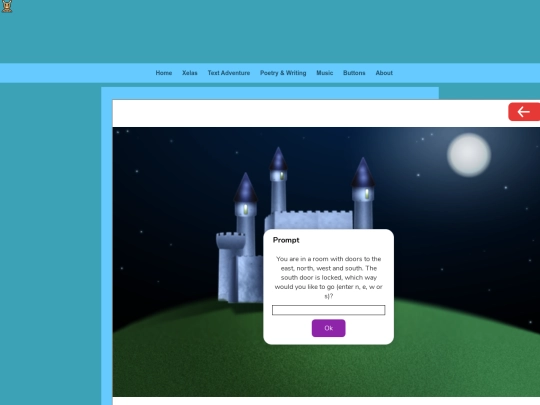The image size is (540, 405).
Task: Click the Prompt dialog title
Action: (x=286, y=240)
